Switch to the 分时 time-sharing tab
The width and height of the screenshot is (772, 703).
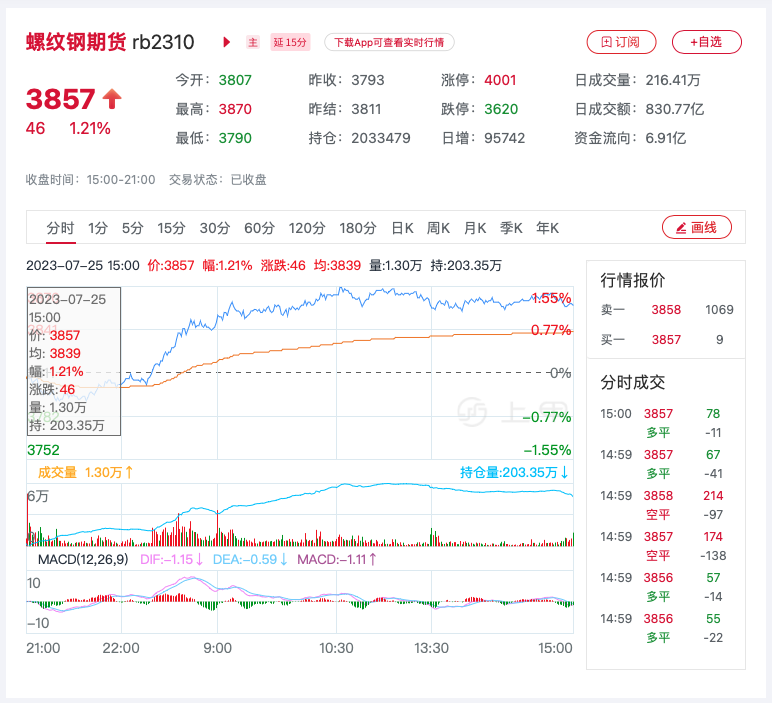[61, 228]
